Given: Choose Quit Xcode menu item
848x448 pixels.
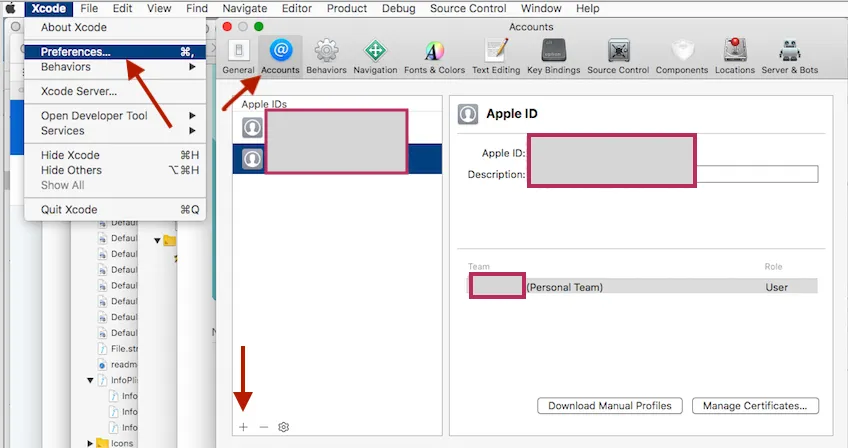Looking at the screenshot, I should [x=115, y=209].
